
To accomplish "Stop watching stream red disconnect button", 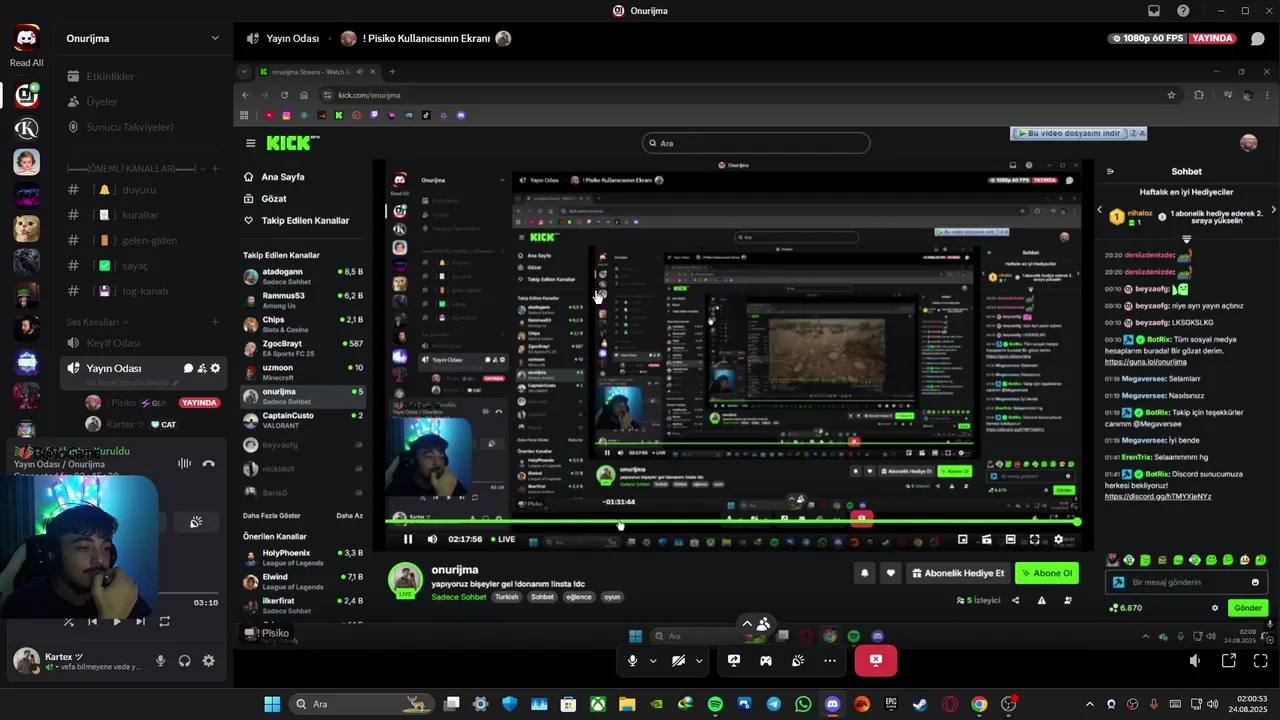I will (876, 660).
